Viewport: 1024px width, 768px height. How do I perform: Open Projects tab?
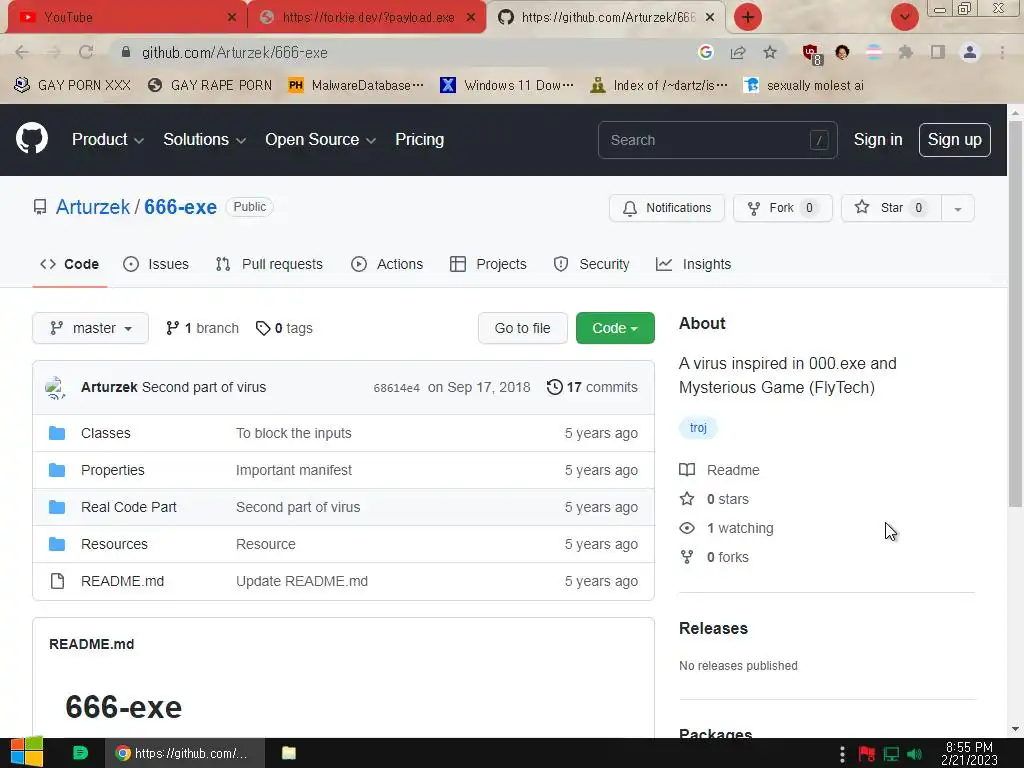488,264
